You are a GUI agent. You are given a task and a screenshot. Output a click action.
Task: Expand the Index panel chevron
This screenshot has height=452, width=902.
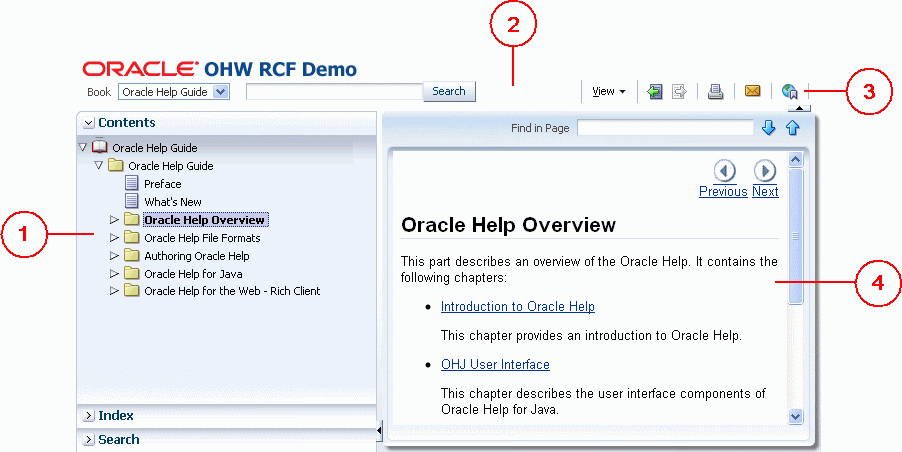click(x=89, y=415)
